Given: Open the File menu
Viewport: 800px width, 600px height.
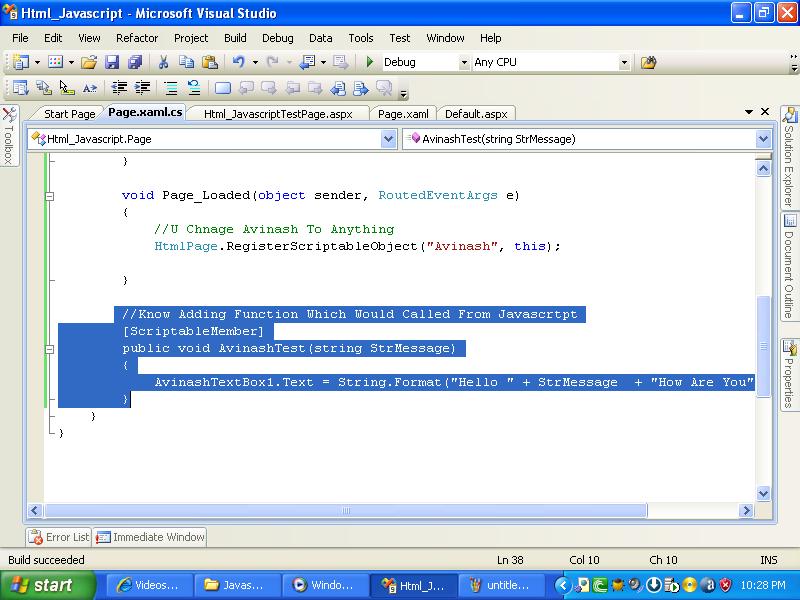Looking at the screenshot, I should pos(20,38).
